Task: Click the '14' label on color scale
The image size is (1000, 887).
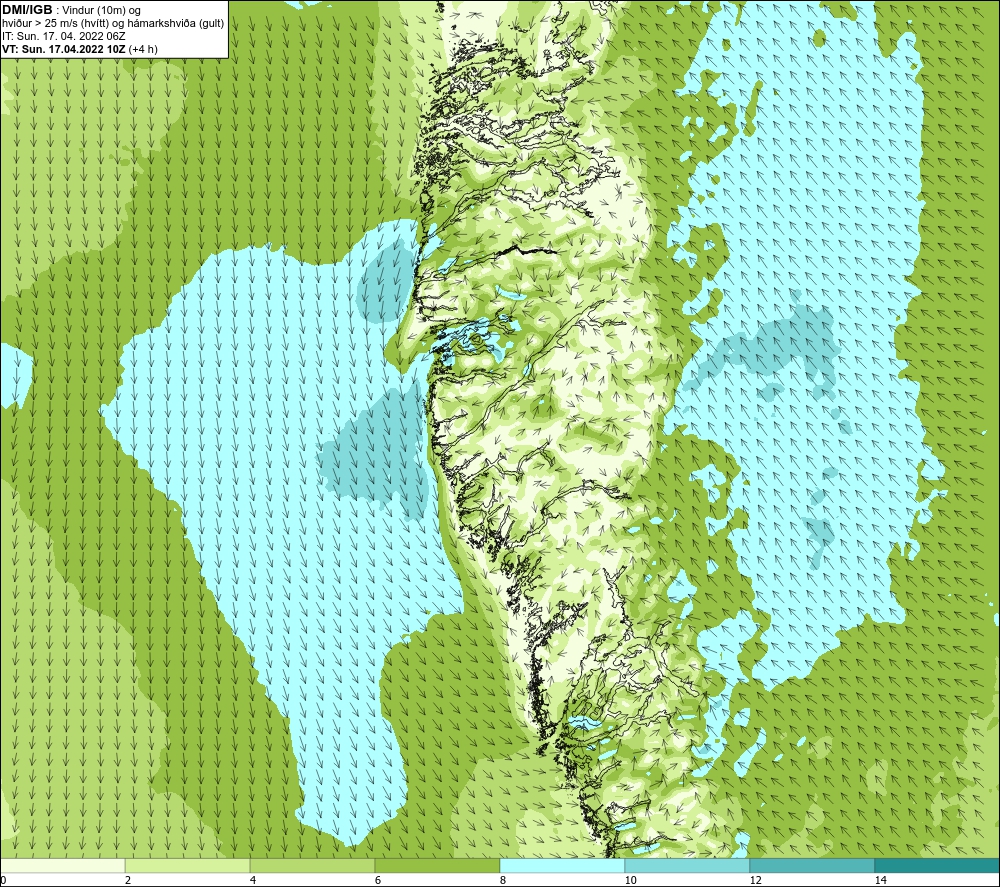Action: click(x=880, y=880)
